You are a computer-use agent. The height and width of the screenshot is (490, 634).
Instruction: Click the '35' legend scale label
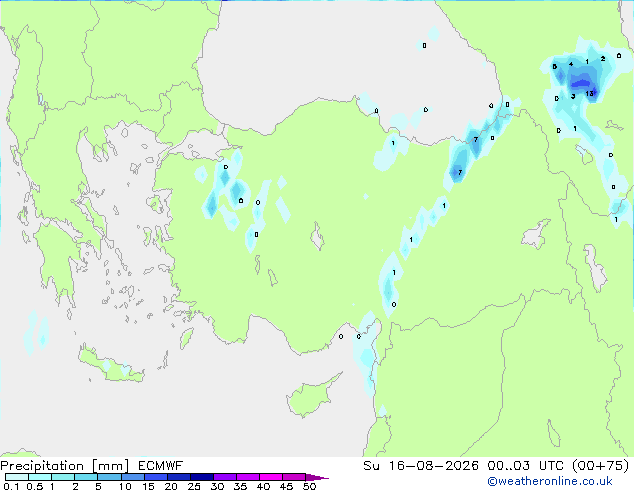[240, 486]
